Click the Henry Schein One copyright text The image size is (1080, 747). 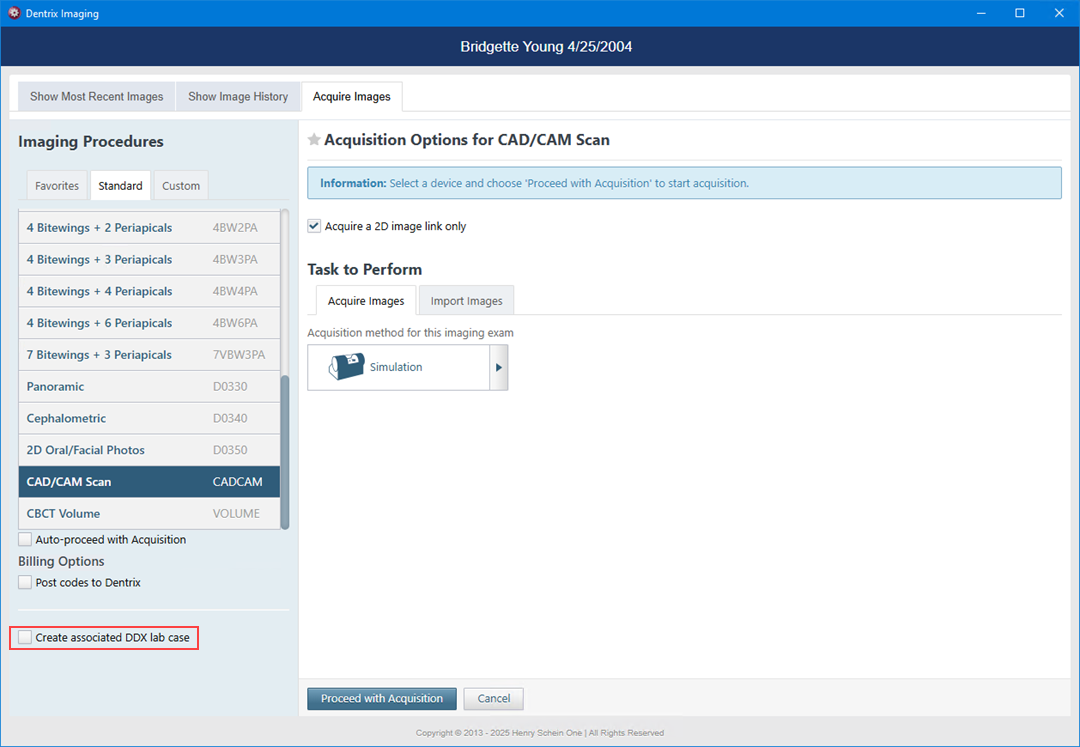(x=540, y=733)
